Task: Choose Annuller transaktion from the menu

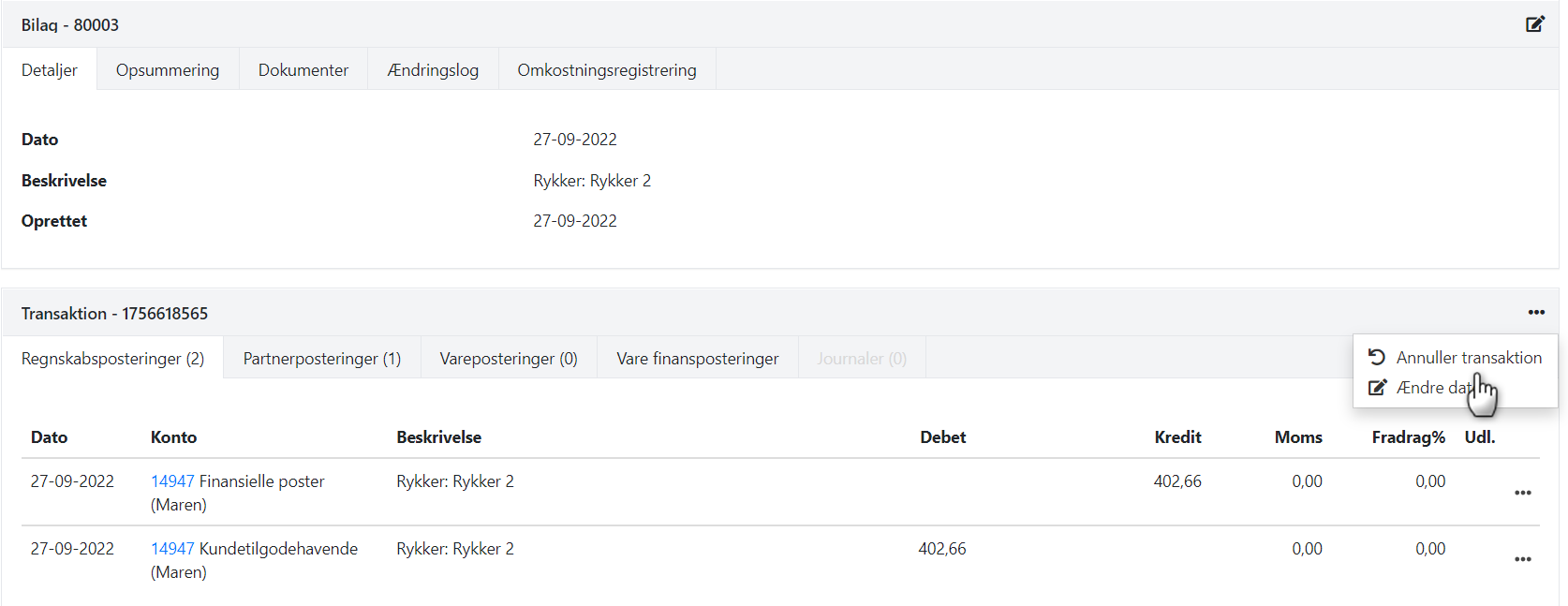Action: [x=1468, y=358]
